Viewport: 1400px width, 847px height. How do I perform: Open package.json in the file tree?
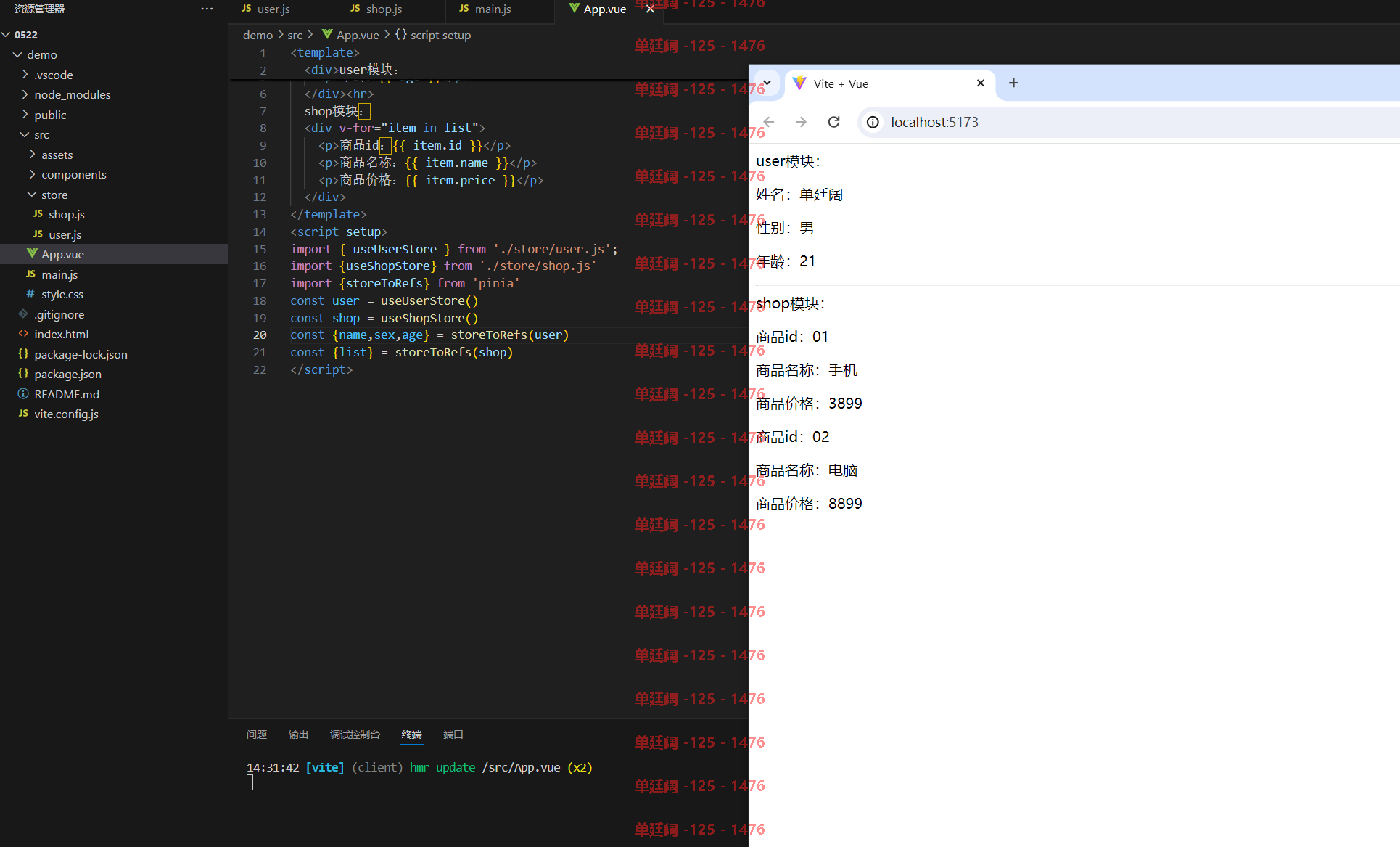coord(67,374)
